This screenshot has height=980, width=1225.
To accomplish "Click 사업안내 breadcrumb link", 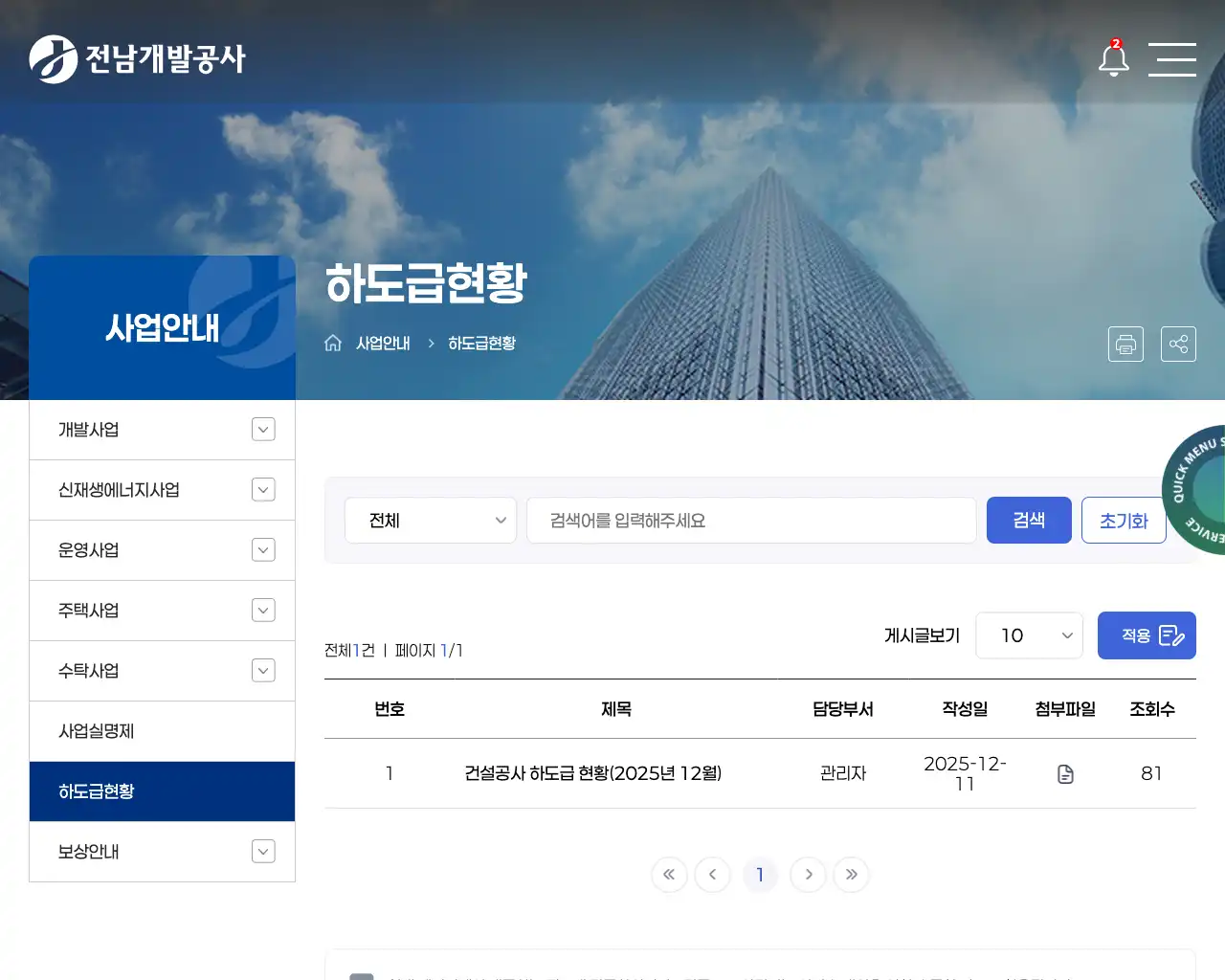I will (x=383, y=343).
